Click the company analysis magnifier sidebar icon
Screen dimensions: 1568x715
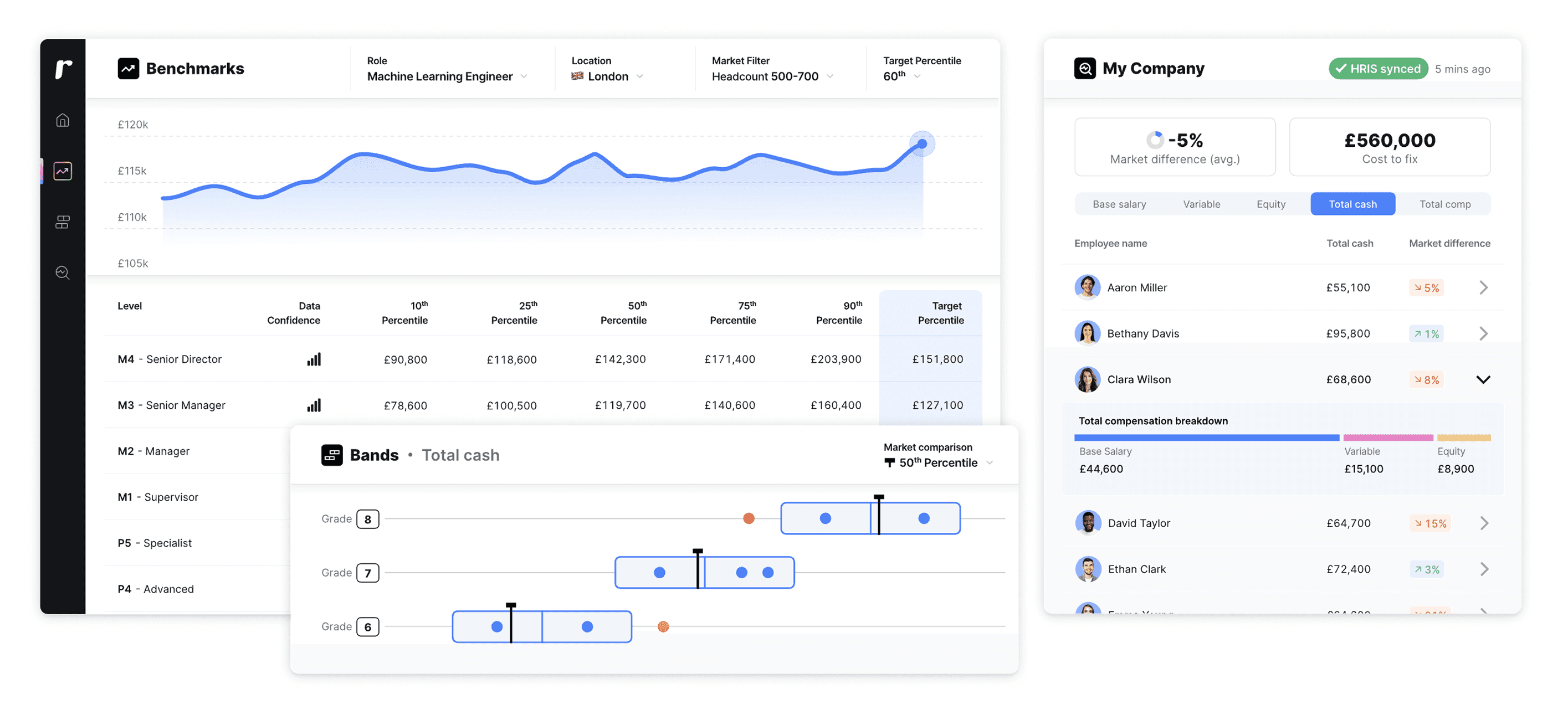[63, 272]
